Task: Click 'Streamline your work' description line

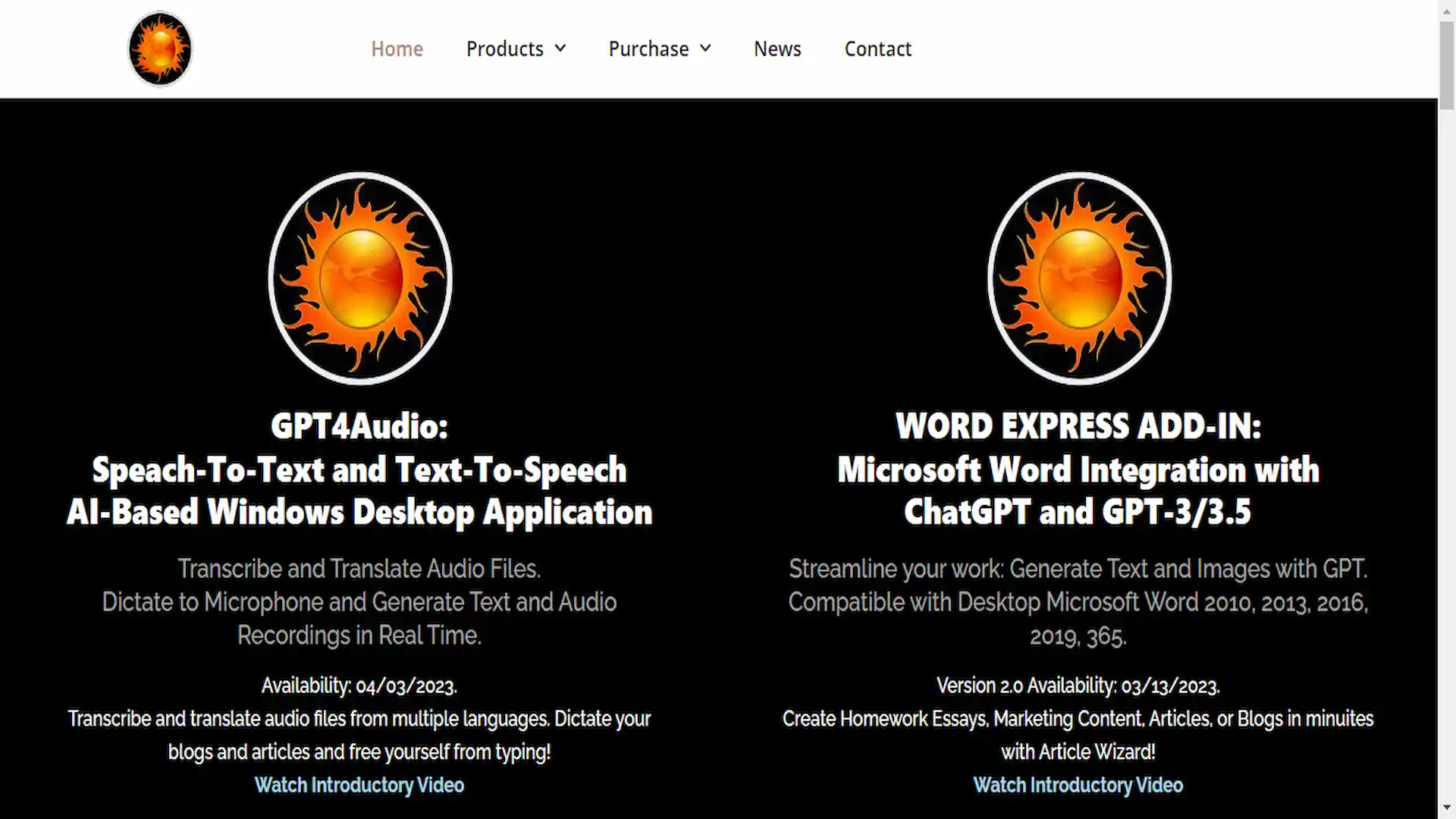Action: point(1078,569)
